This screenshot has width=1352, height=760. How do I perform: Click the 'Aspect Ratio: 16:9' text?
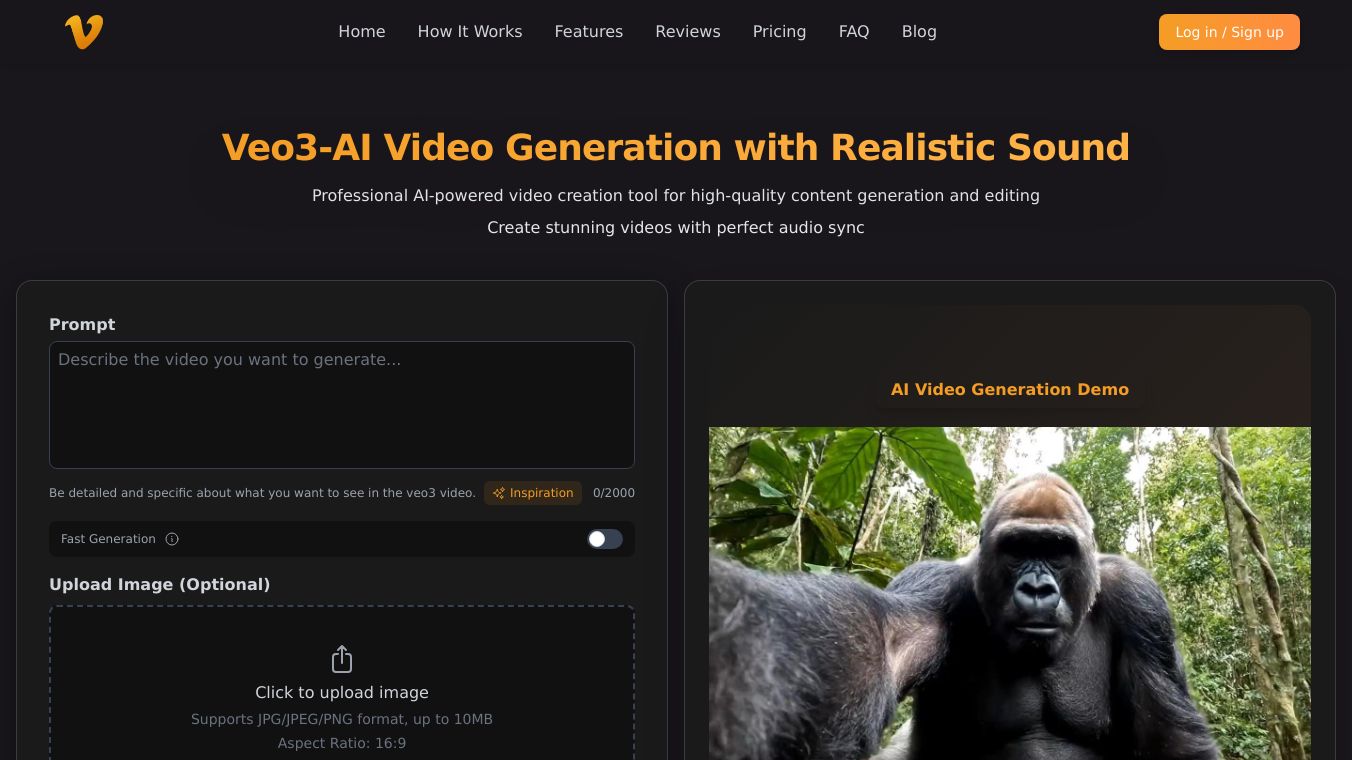pos(342,743)
